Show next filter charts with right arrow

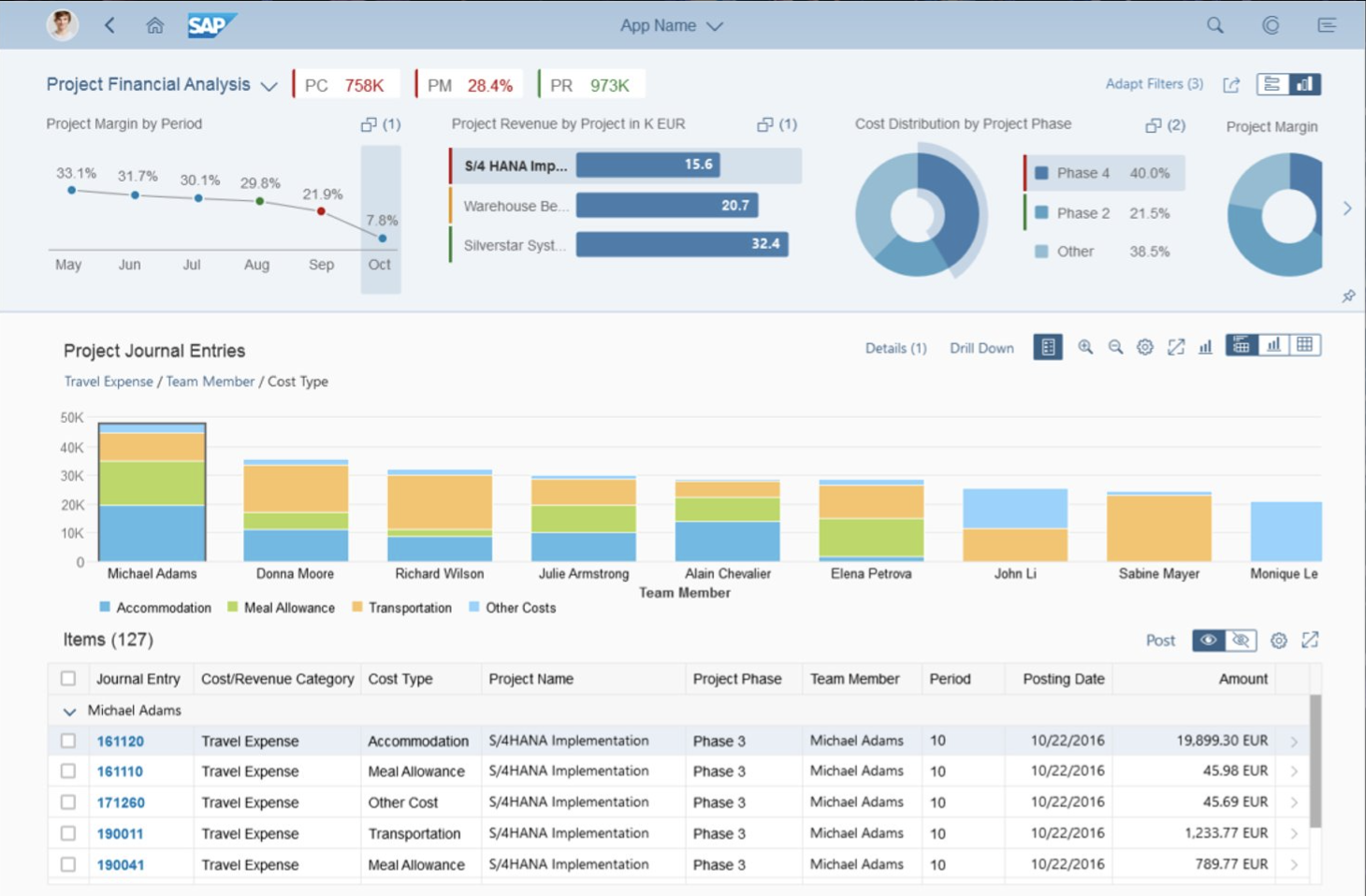point(1347,209)
